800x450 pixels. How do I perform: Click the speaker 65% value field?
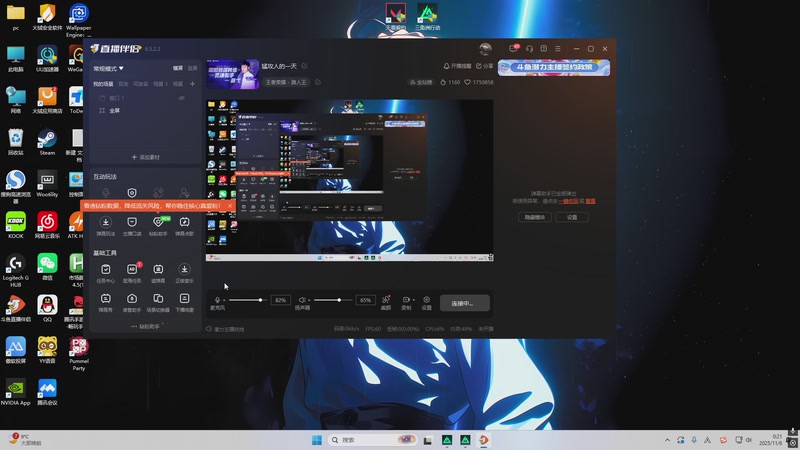[366, 300]
